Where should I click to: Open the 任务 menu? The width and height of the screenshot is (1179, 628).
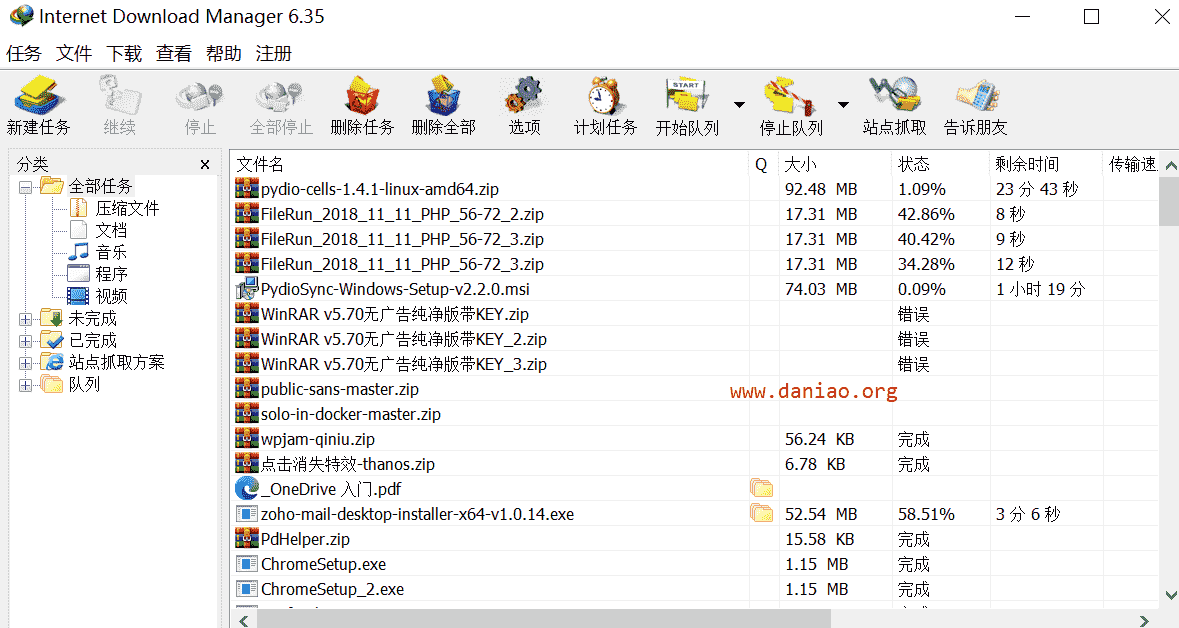pos(23,53)
